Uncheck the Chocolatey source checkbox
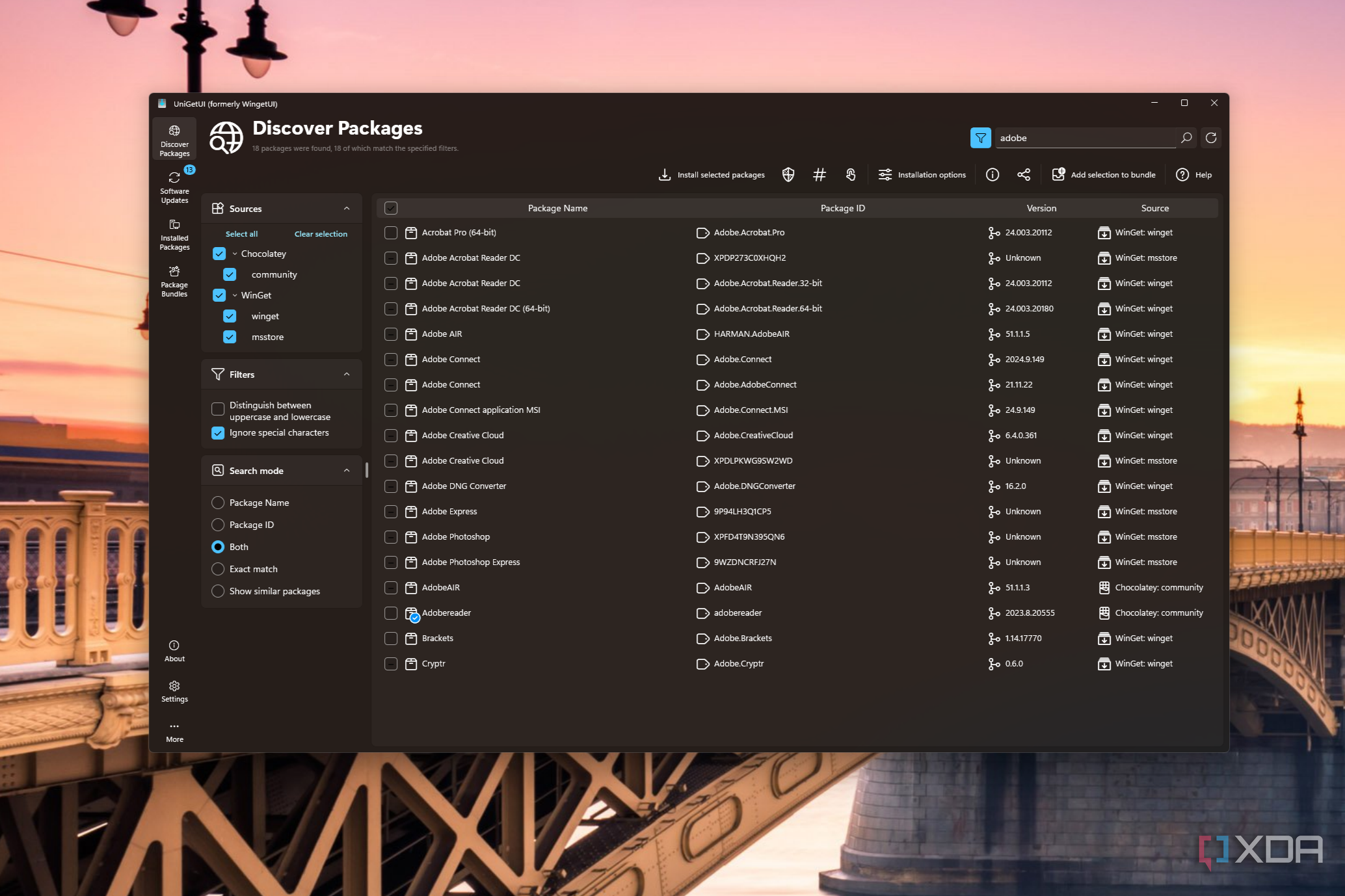The width and height of the screenshot is (1345, 896). click(219, 254)
